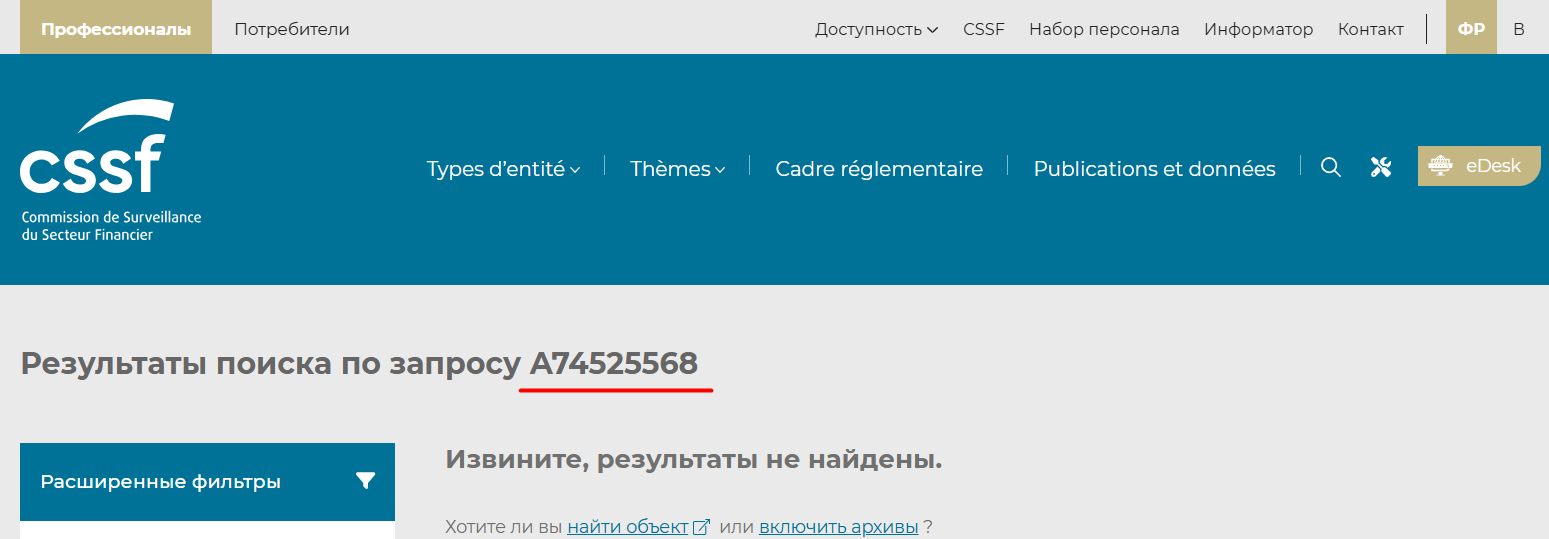Screen dimensions: 1549x539
Task: Open the eDesk portal button
Action: [x=1479, y=166]
